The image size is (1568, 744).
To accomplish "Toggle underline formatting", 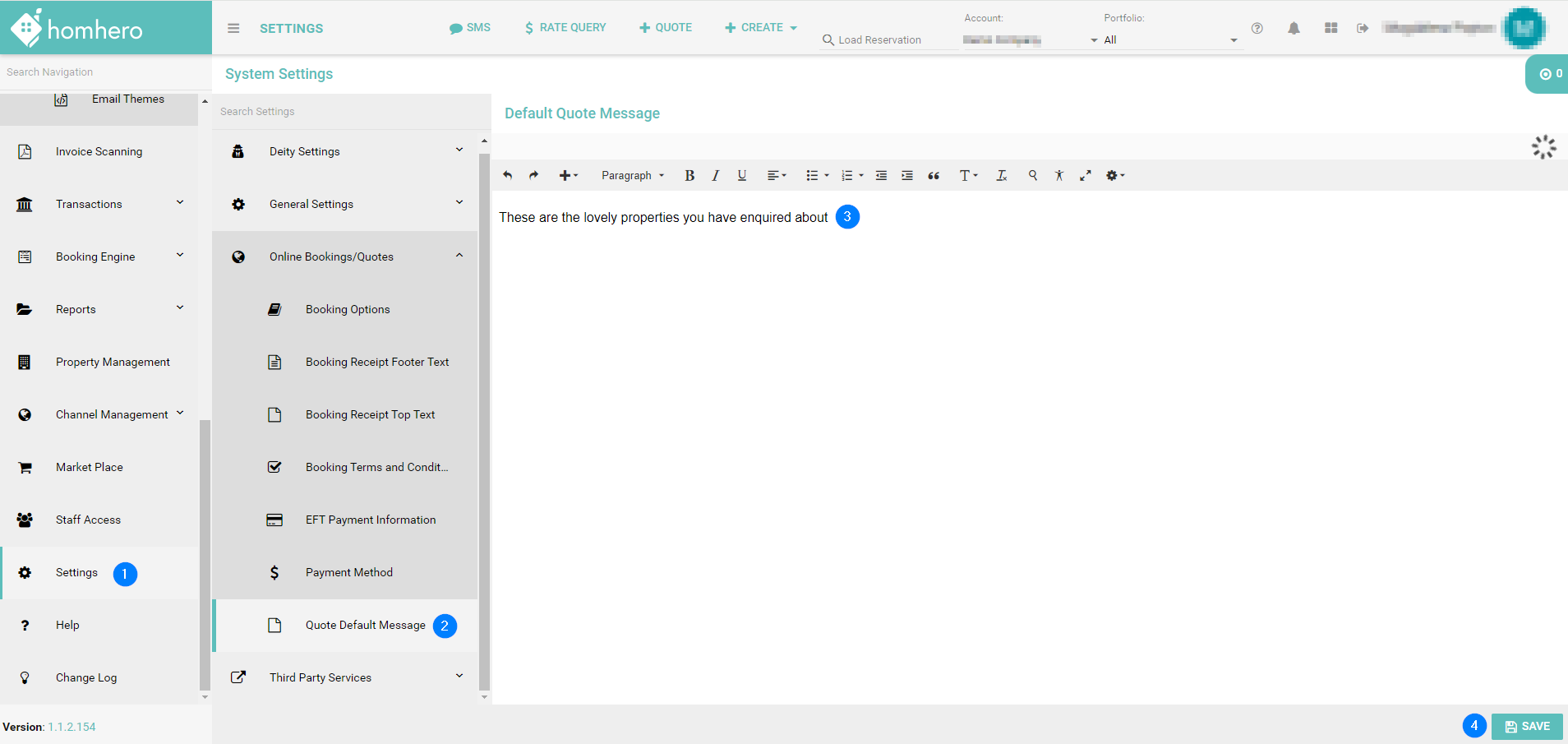I will point(742,176).
